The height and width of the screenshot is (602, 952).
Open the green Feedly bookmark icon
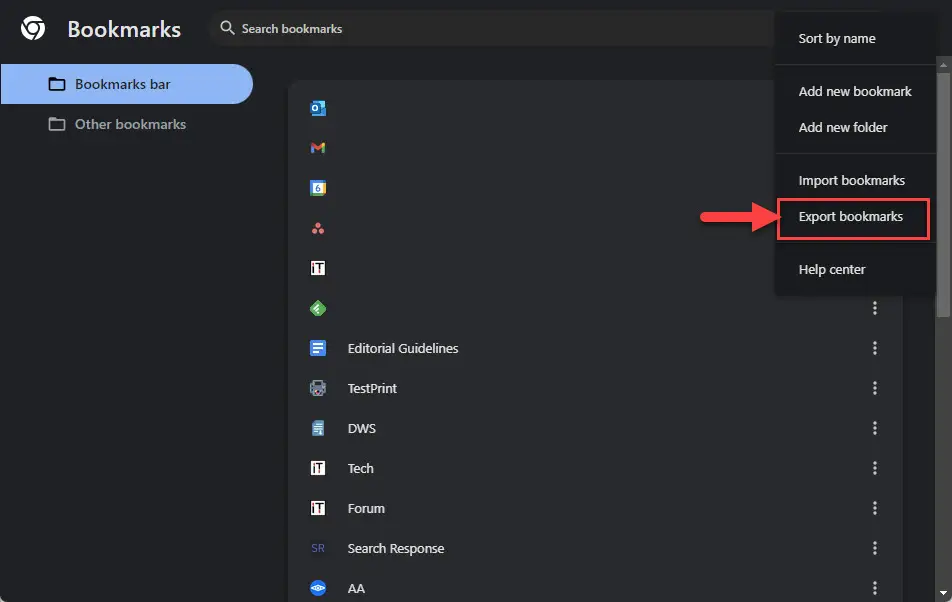click(x=318, y=308)
